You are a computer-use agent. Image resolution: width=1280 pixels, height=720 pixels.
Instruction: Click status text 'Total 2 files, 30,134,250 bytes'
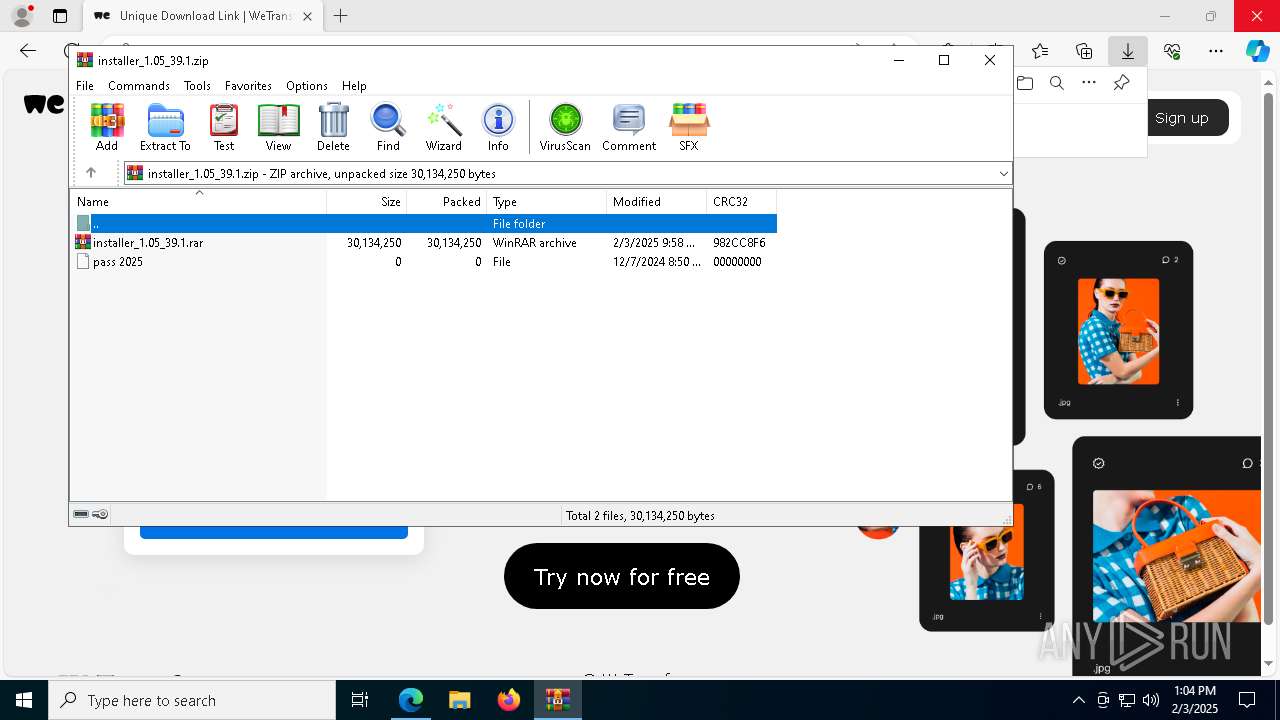[640, 516]
